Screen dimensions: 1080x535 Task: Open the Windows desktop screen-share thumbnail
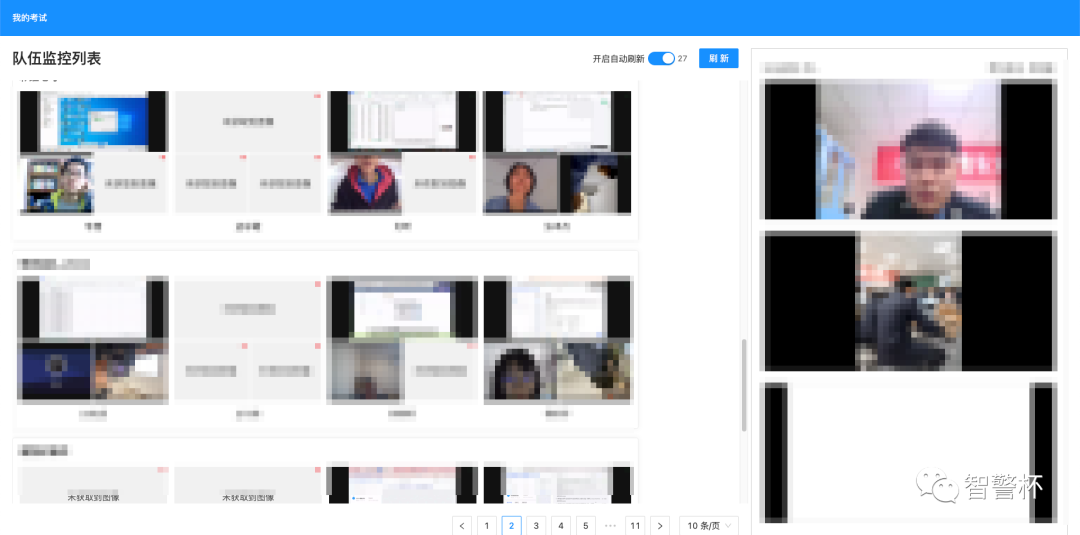(93, 121)
